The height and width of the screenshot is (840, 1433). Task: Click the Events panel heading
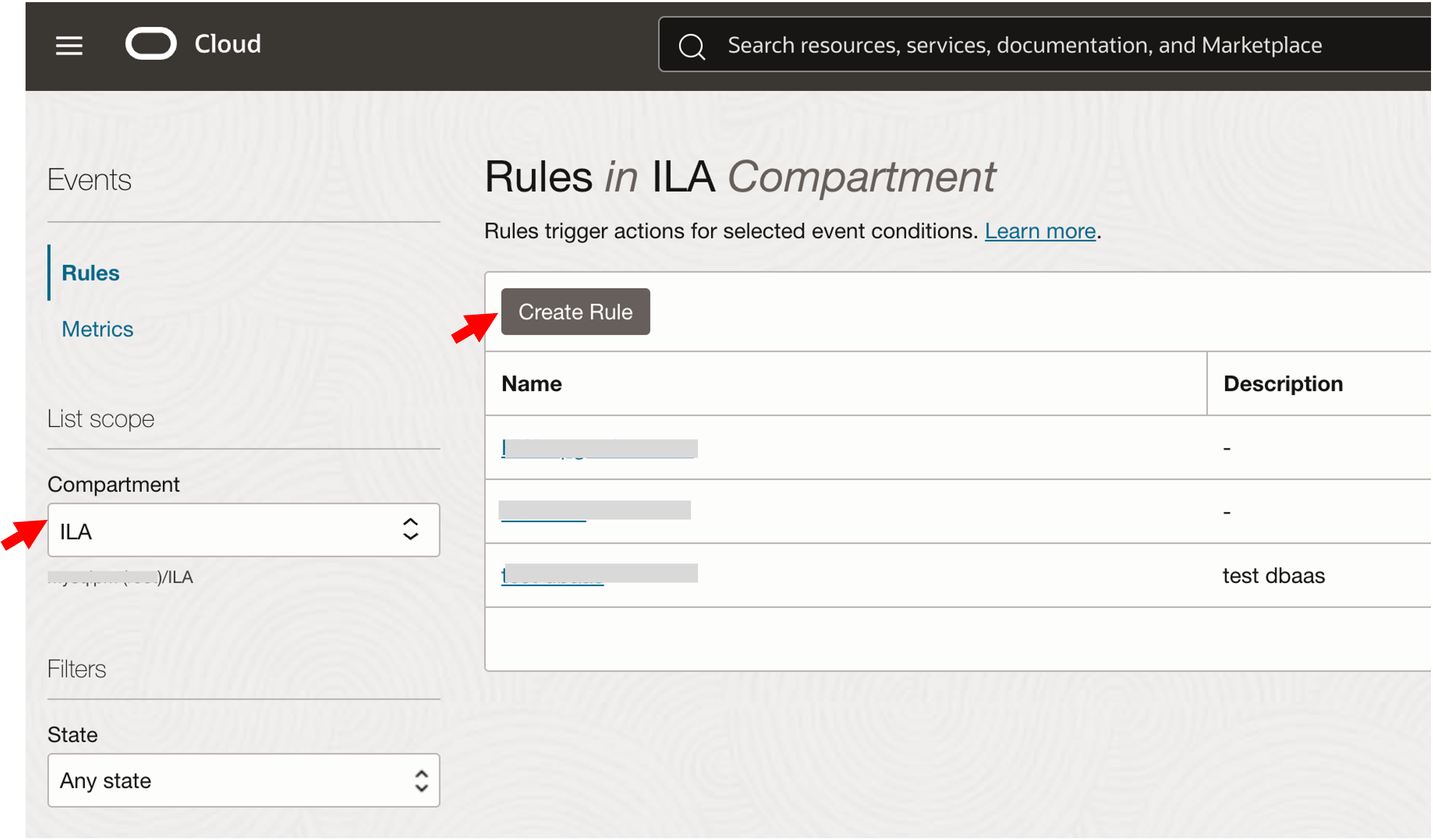click(x=89, y=180)
